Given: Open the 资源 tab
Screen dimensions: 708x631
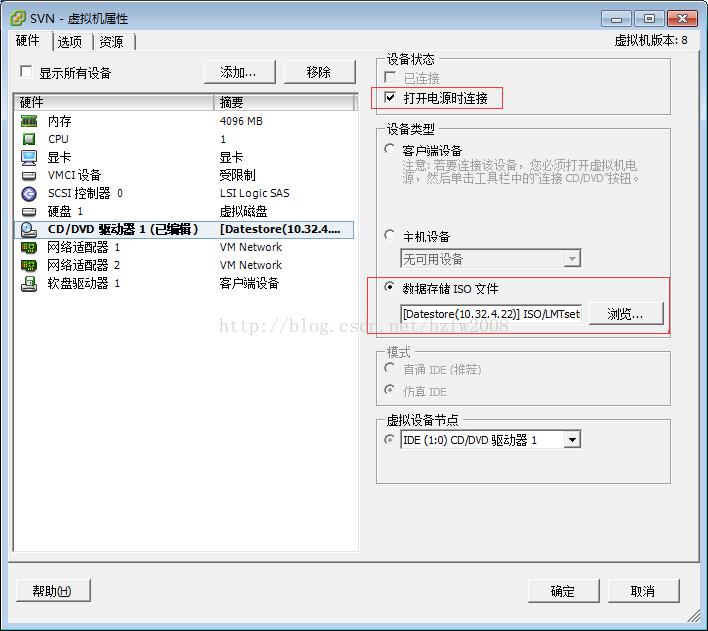Looking at the screenshot, I should coord(112,42).
